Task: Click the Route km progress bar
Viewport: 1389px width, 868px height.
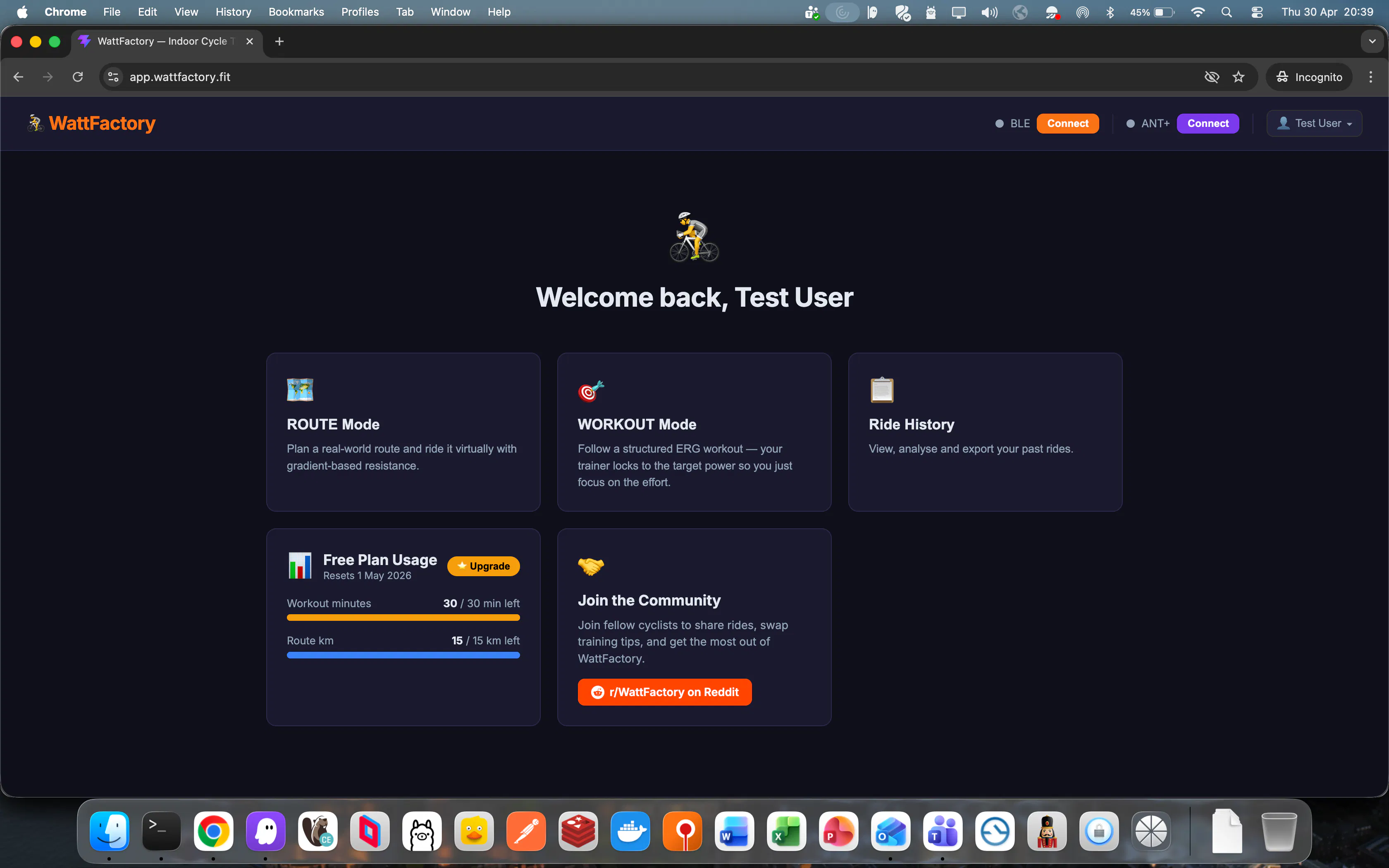Action: coord(403,655)
